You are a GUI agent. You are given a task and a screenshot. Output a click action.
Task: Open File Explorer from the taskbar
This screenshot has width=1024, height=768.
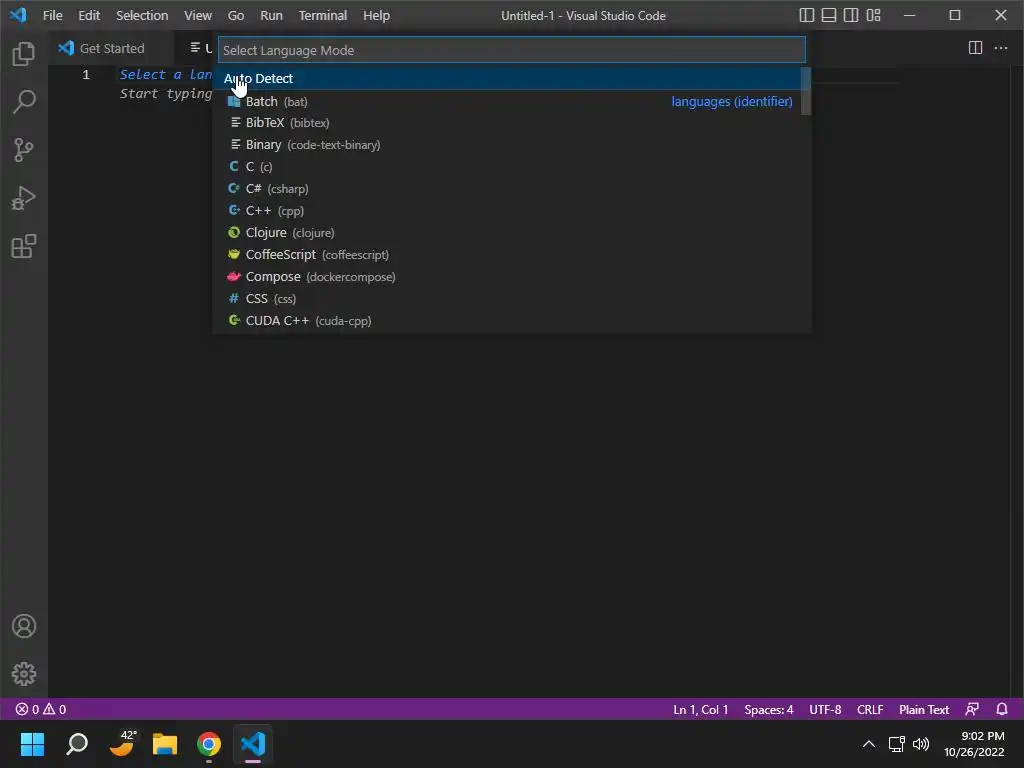tap(165, 744)
